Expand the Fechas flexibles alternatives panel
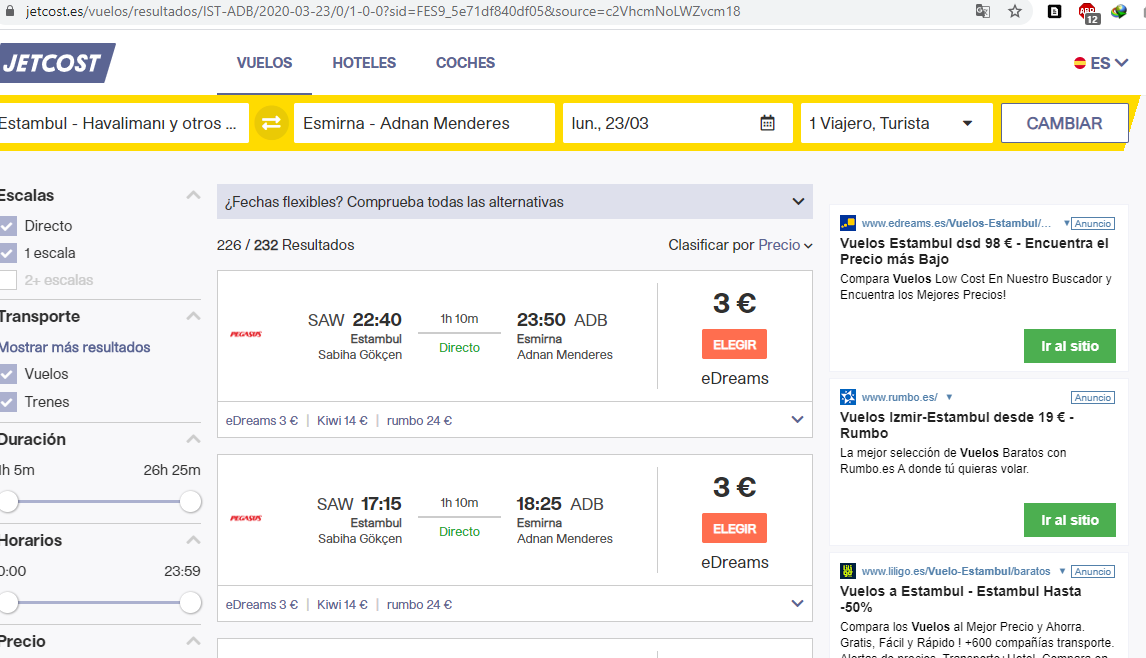Screen dimensions: 1146x658 [x=515, y=202]
